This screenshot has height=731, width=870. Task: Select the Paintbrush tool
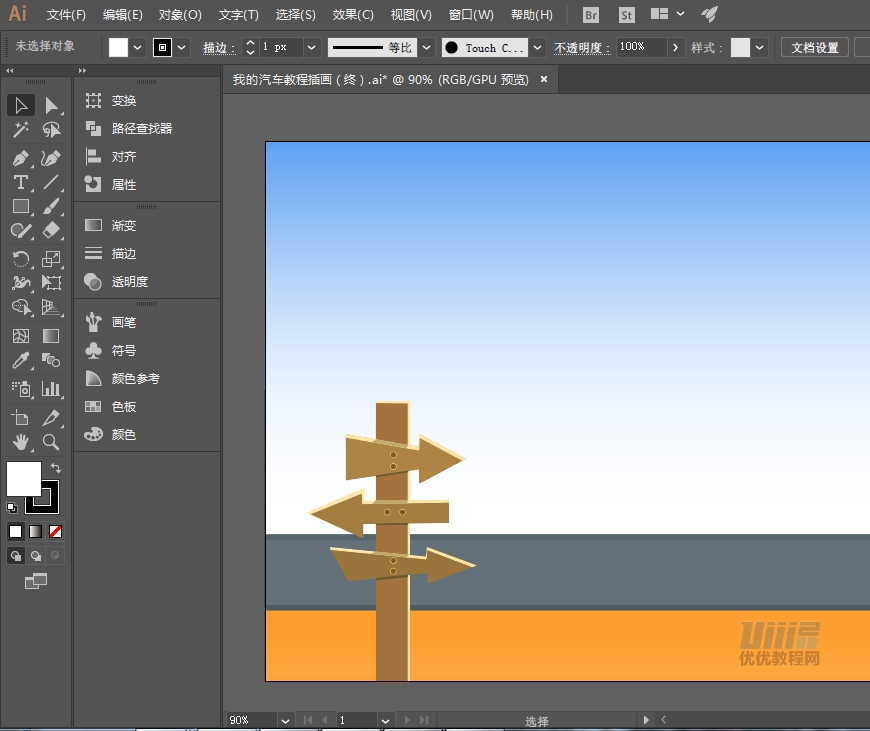(x=51, y=206)
